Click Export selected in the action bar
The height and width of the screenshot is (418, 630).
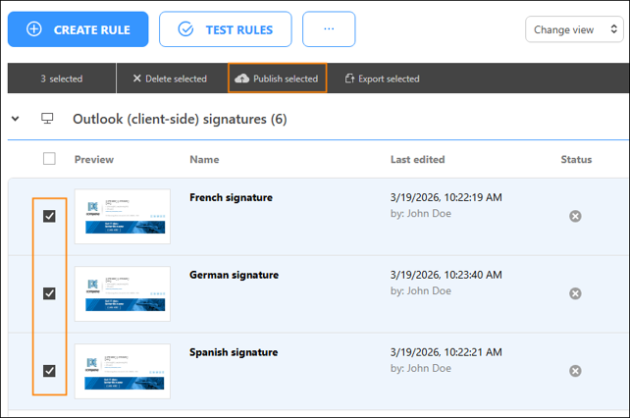tap(382, 79)
